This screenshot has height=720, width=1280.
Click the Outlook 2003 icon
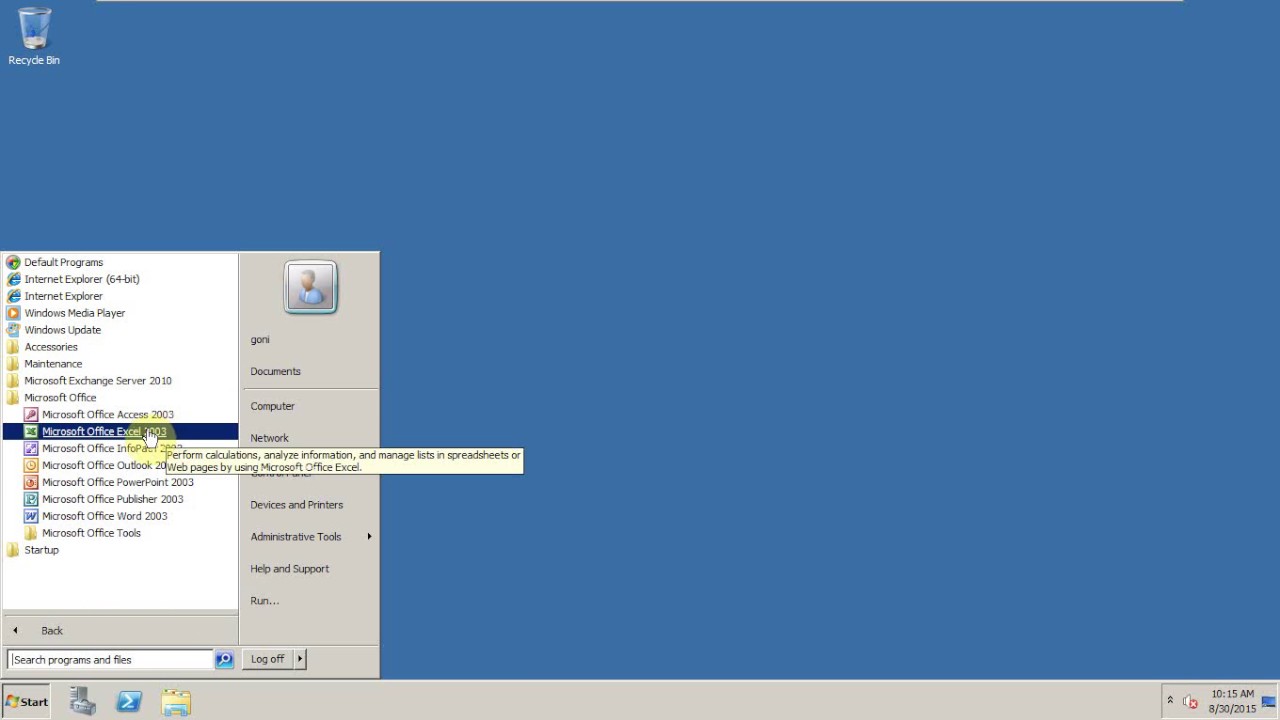click(31, 465)
